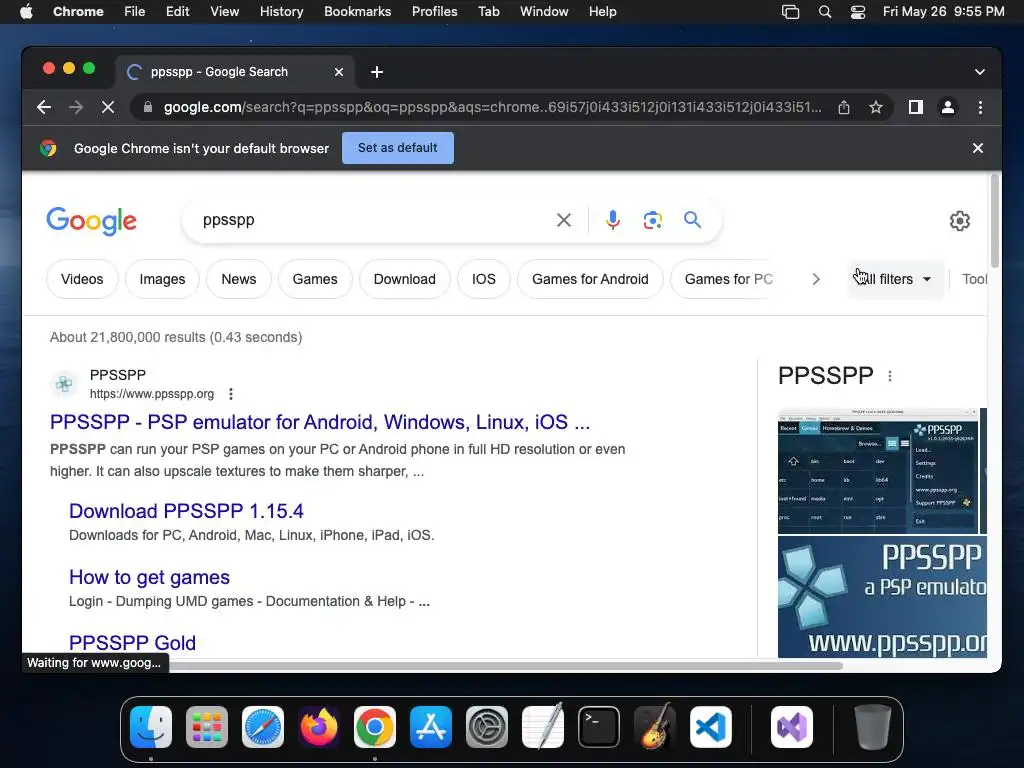Expand the tab search chevron
1024x768 pixels.
980,72
